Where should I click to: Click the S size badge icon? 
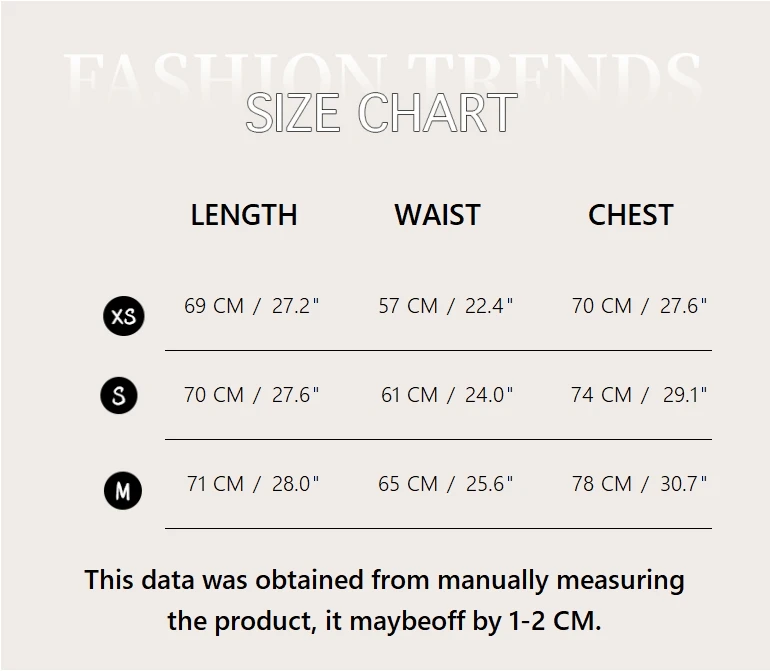pyautogui.click(x=119, y=396)
